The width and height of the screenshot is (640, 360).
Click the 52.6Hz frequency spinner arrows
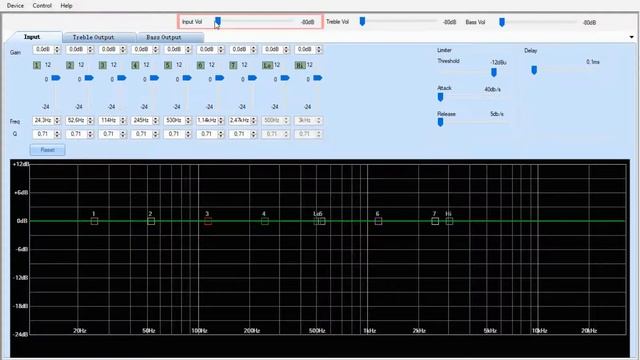point(90,120)
